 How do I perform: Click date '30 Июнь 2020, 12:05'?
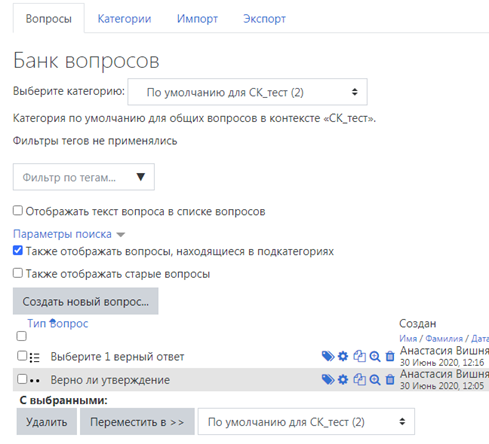point(442,386)
